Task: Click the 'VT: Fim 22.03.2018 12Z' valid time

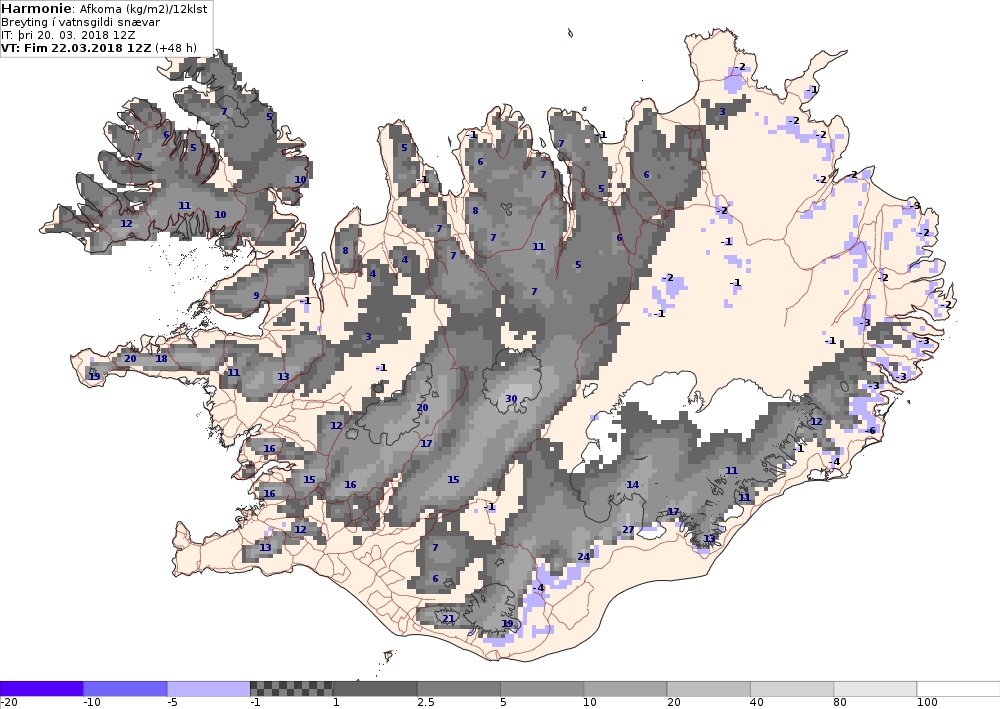Action: point(77,48)
